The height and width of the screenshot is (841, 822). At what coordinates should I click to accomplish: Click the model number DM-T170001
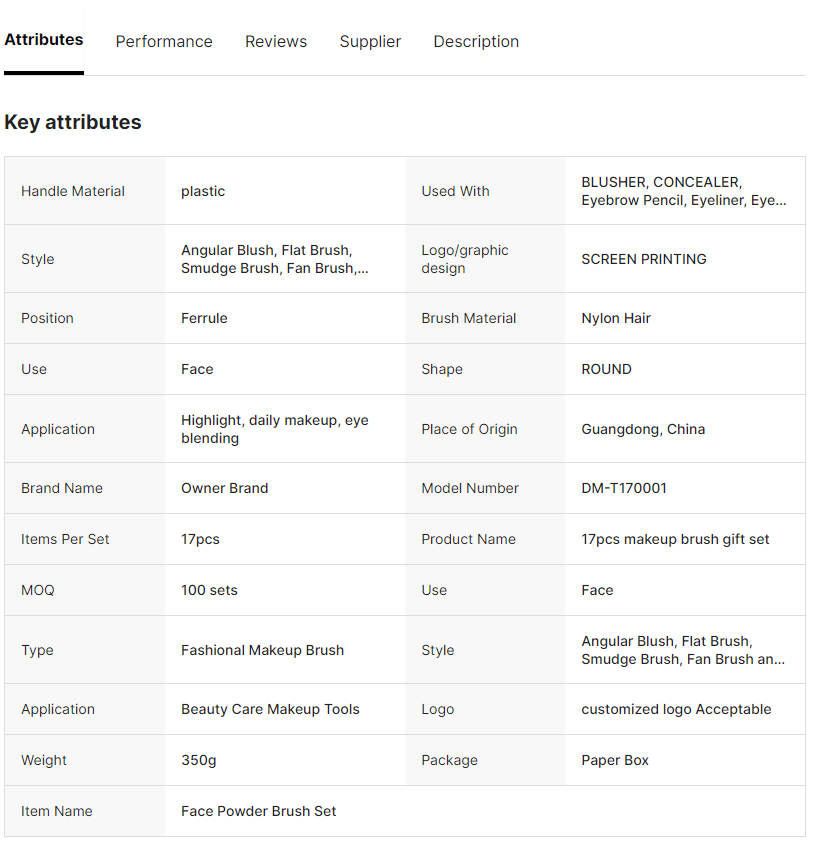[x=624, y=488]
